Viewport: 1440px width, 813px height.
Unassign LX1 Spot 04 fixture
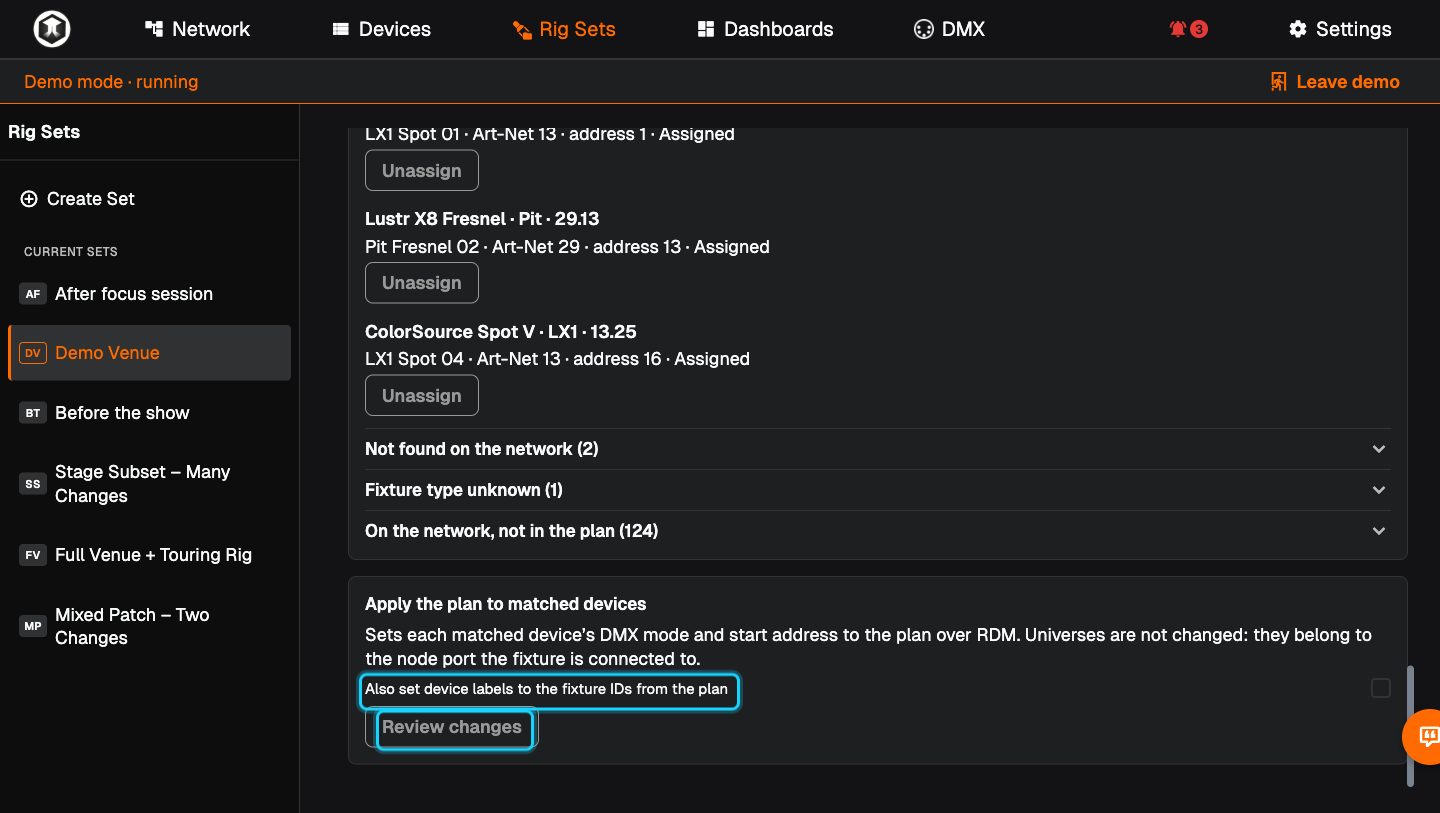[422, 396]
